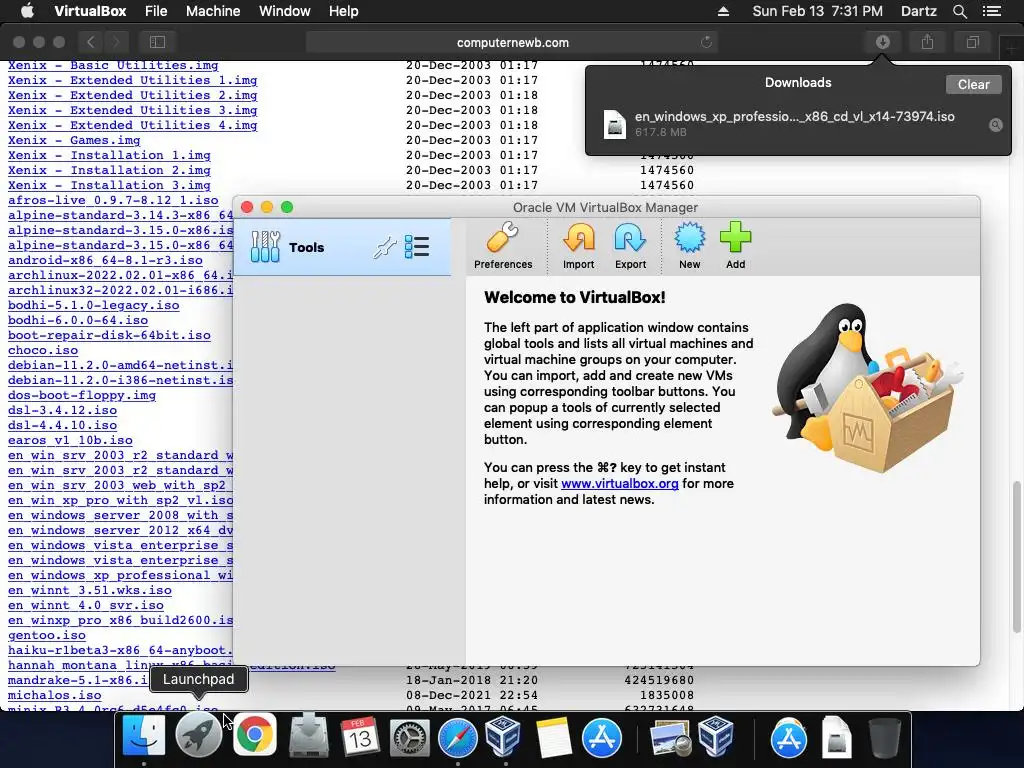The height and width of the screenshot is (768, 1024).
Task: Show all tabs in Safari
Action: [x=972, y=42]
